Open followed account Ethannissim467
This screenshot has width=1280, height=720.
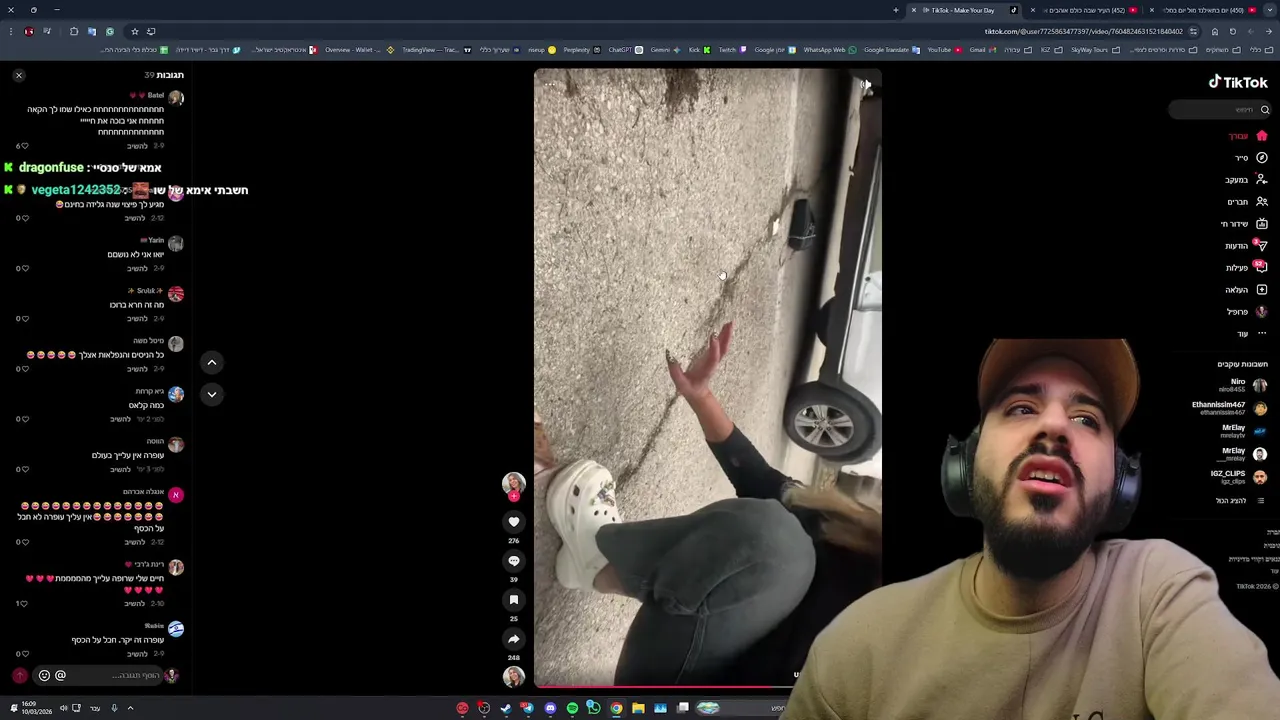tap(1229, 408)
